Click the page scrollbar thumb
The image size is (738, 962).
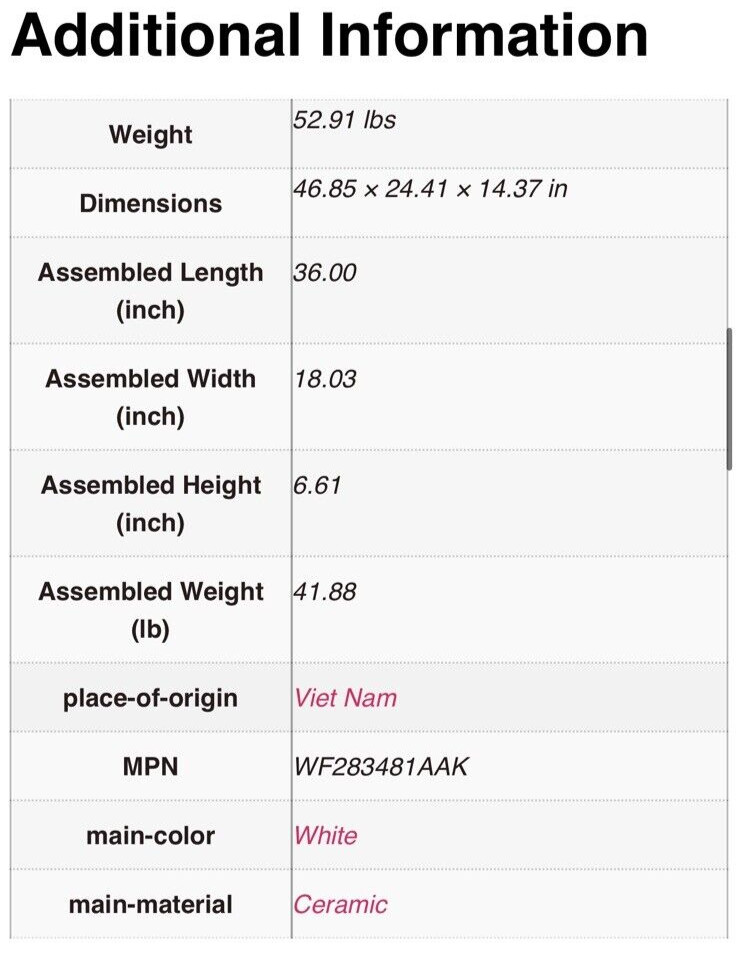click(x=729, y=399)
